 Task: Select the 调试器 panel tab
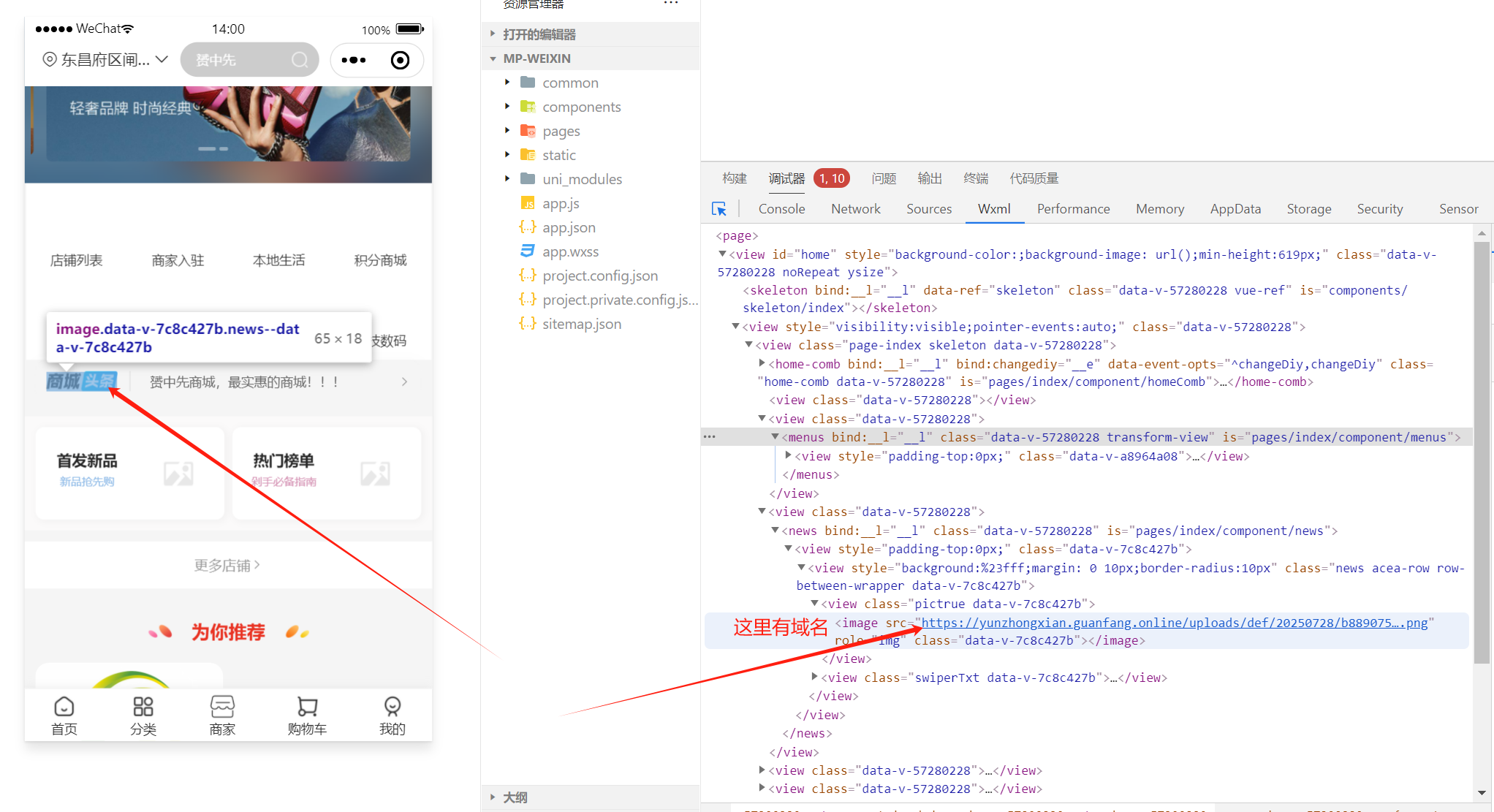pyautogui.click(x=786, y=178)
